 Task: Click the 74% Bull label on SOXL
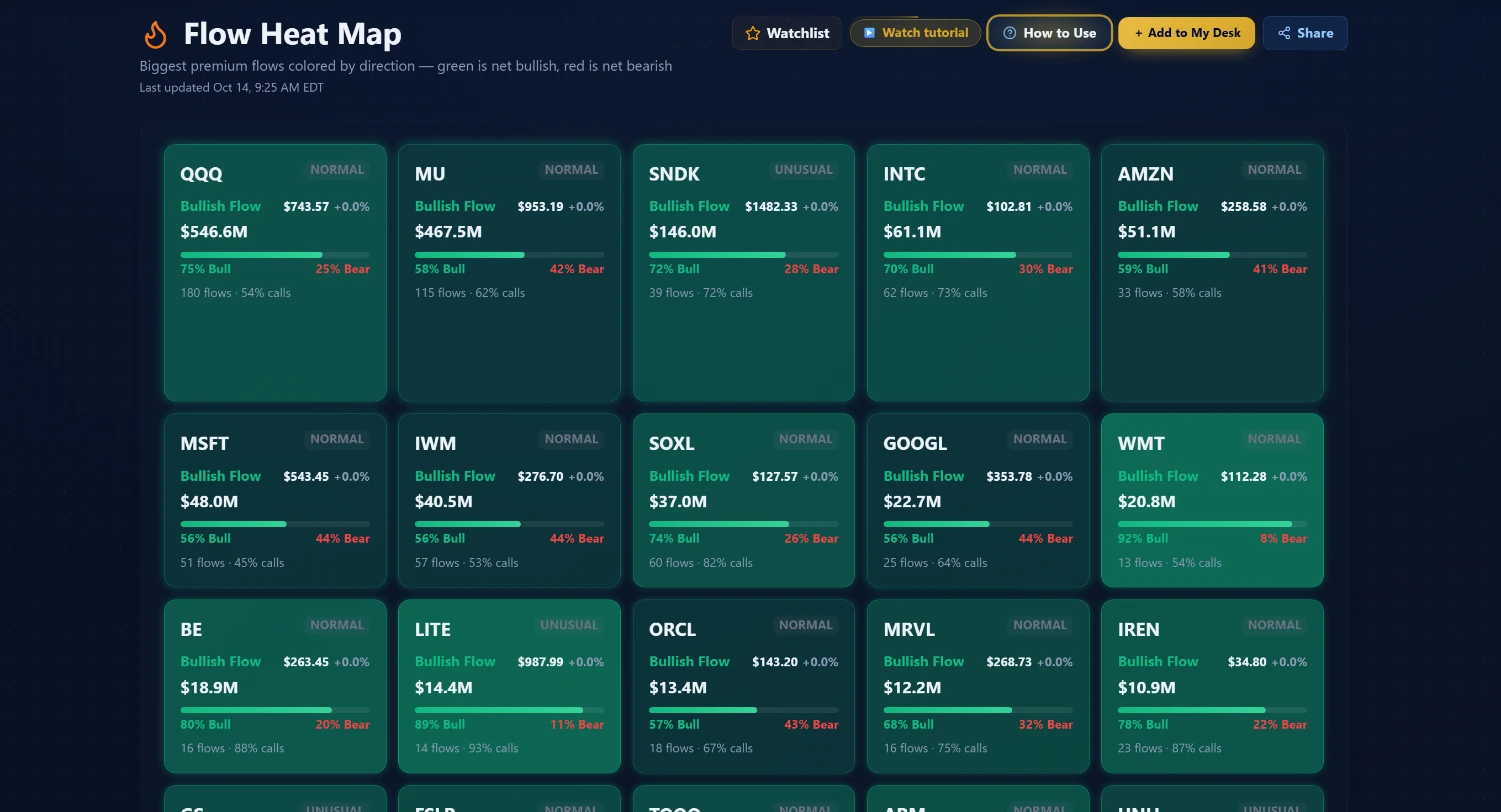674,539
